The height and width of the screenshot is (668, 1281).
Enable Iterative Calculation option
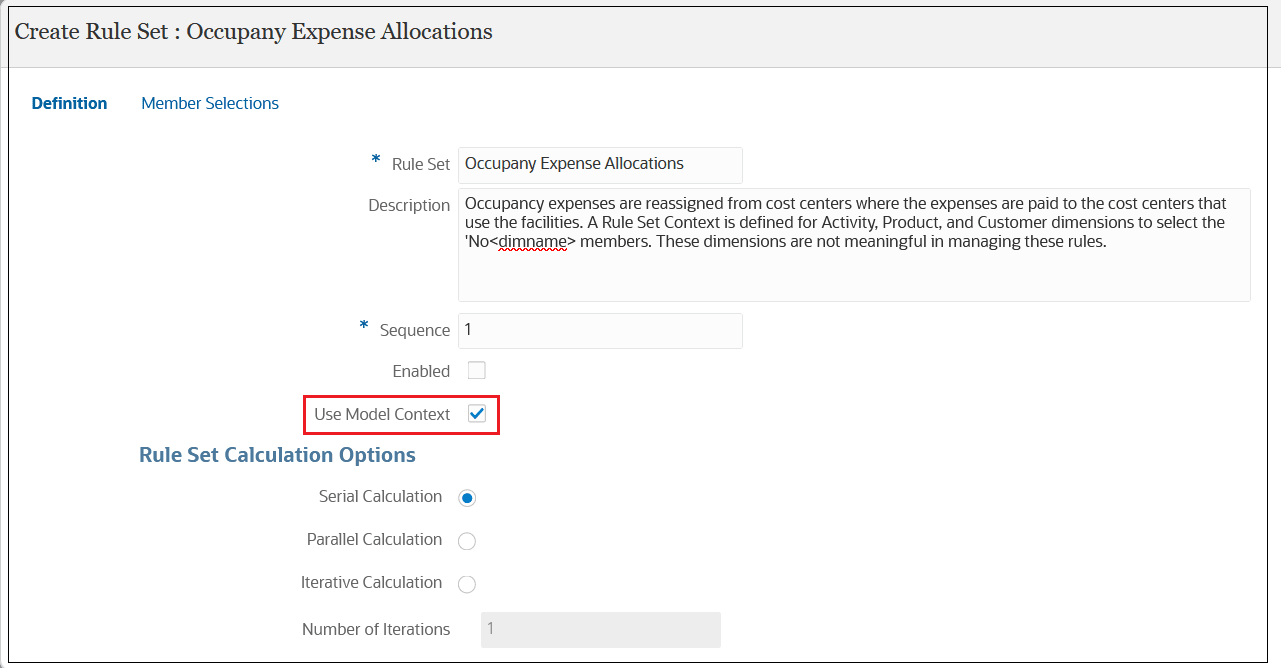coord(467,582)
